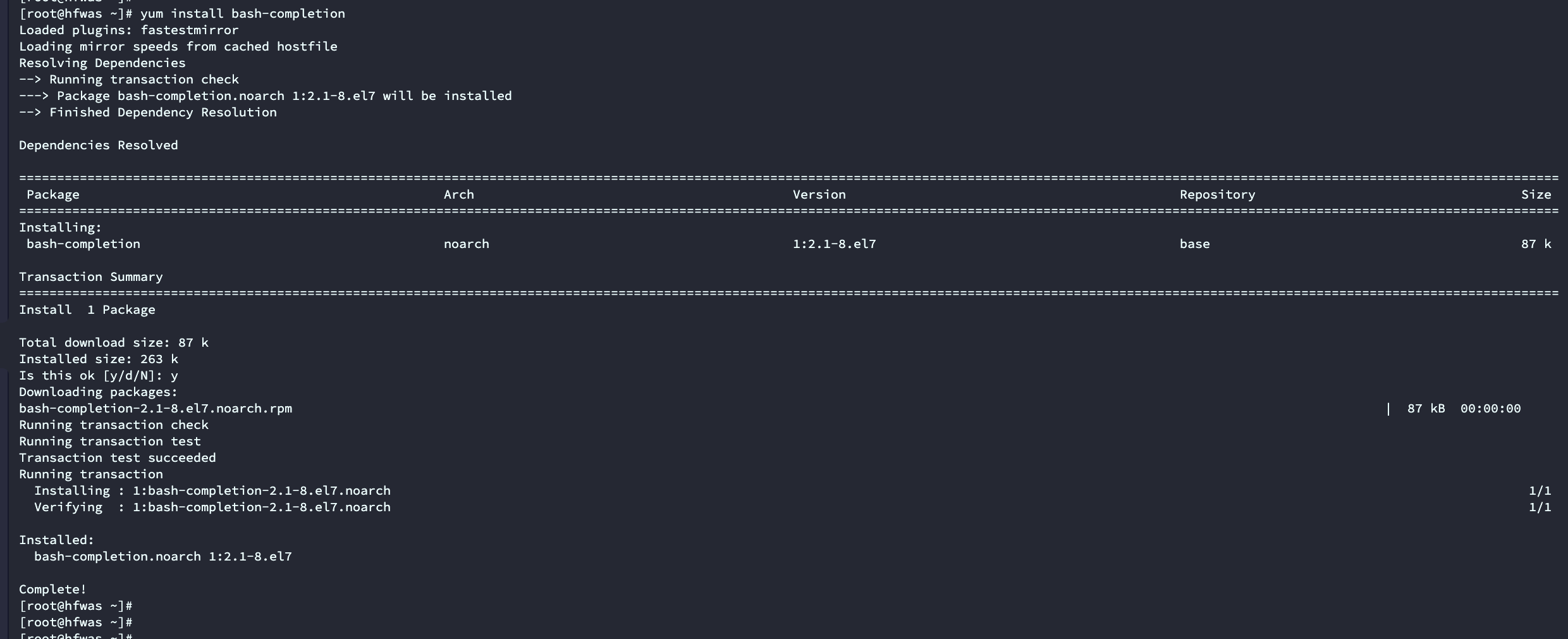The image size is (1568, 639).
Task: Click the "Arch" column header
Action: [458, 194]
